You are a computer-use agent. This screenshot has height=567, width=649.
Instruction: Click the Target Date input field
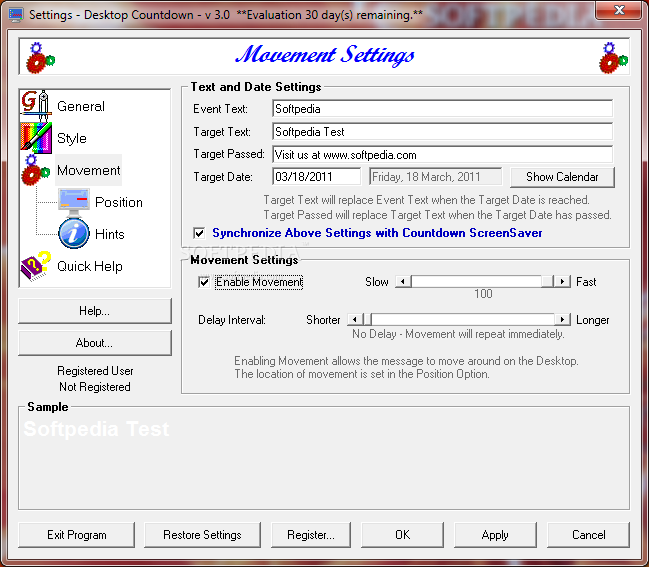317,177
